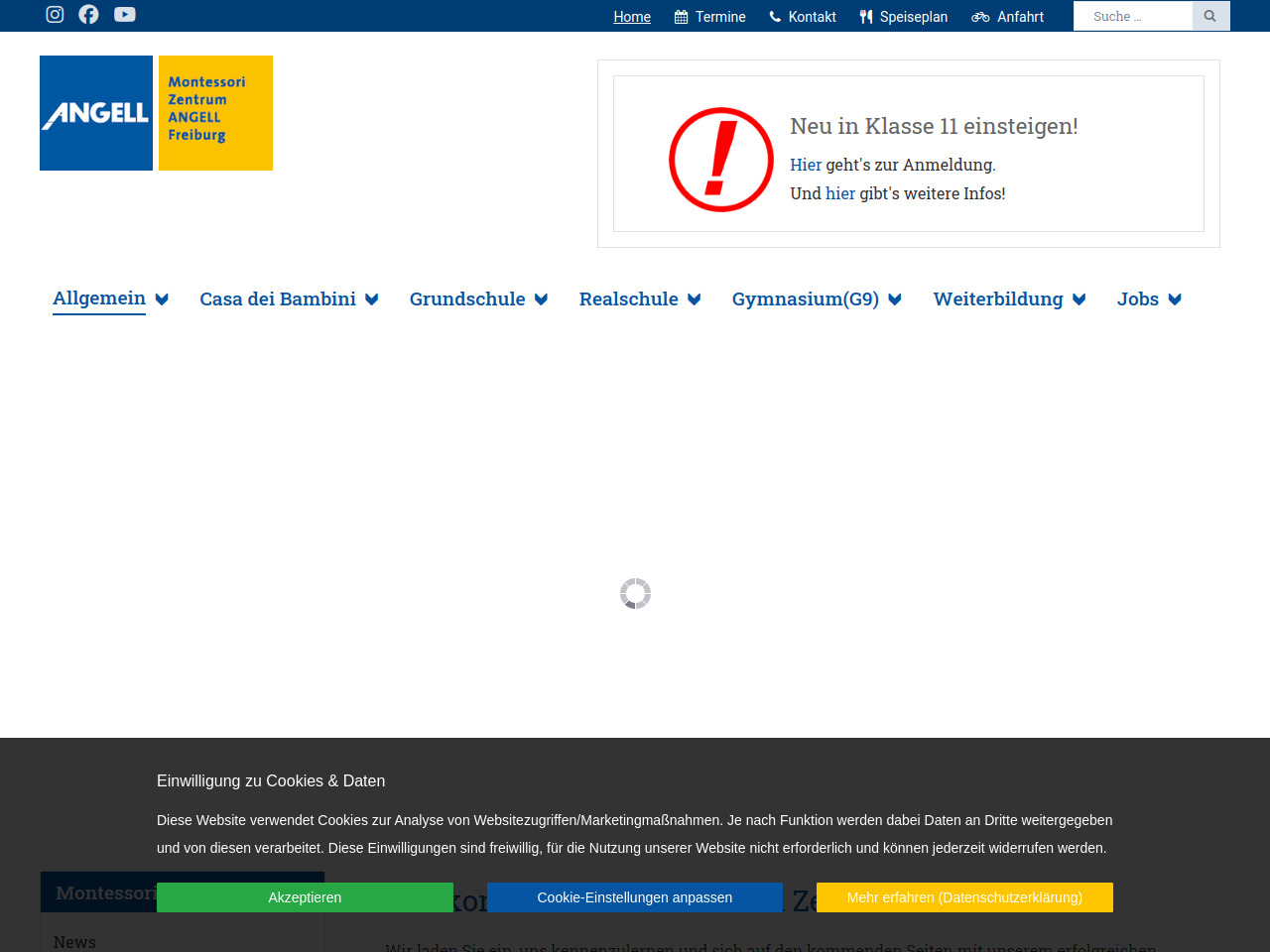Viewport: 1270px width, 952px height.
Task: Click the red exclamation mark icon
Action: click(720, 160)
